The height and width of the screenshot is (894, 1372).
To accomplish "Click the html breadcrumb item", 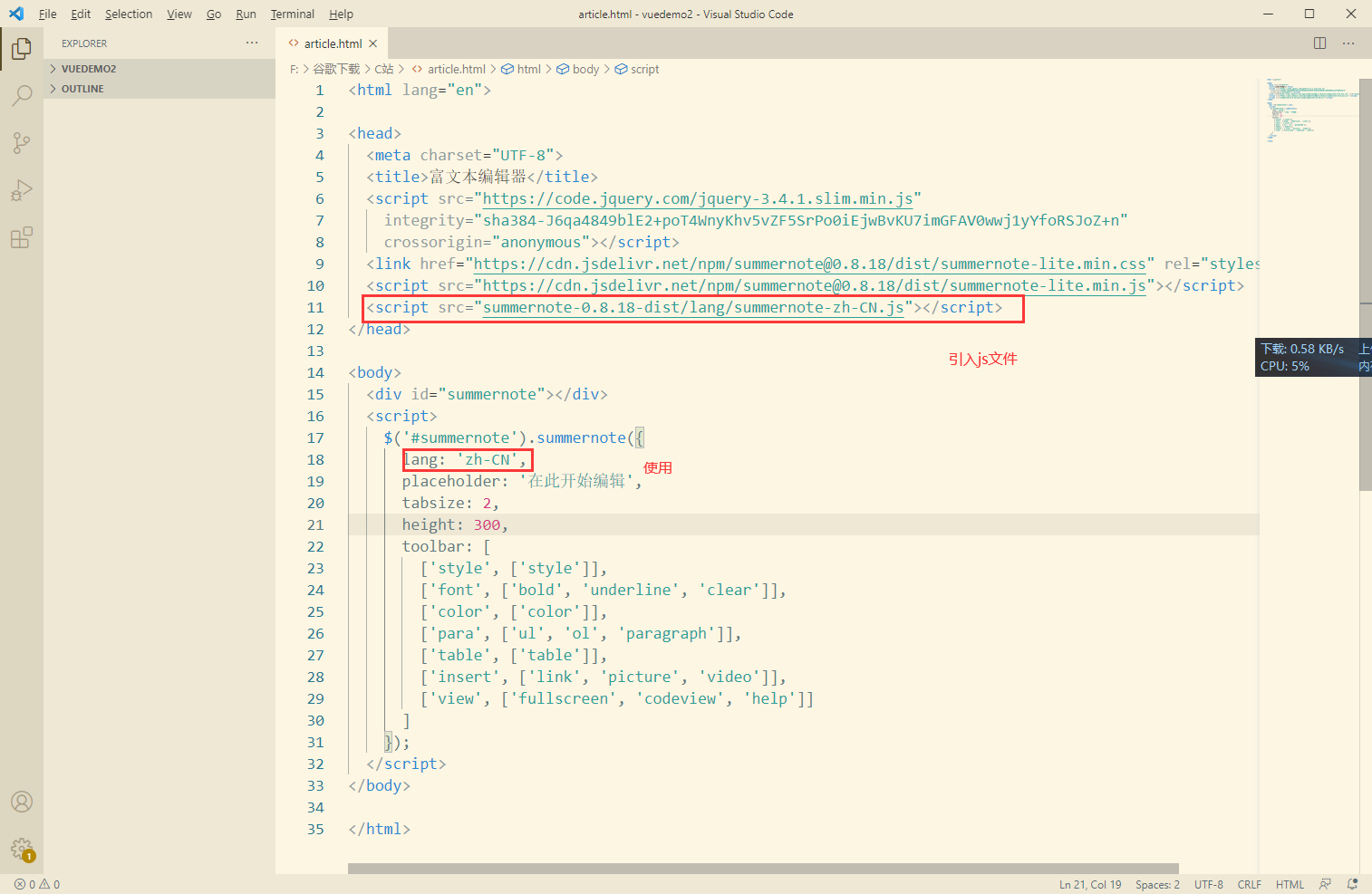I will point(521,69).
